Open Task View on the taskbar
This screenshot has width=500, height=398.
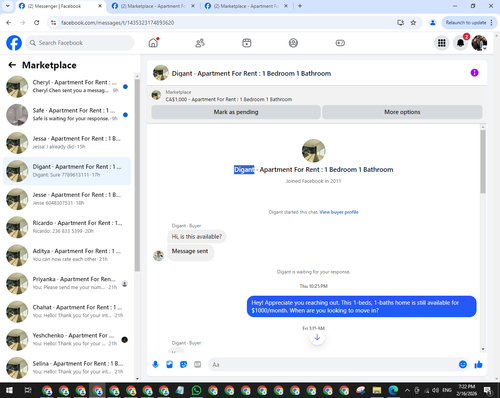click(28, 390)
